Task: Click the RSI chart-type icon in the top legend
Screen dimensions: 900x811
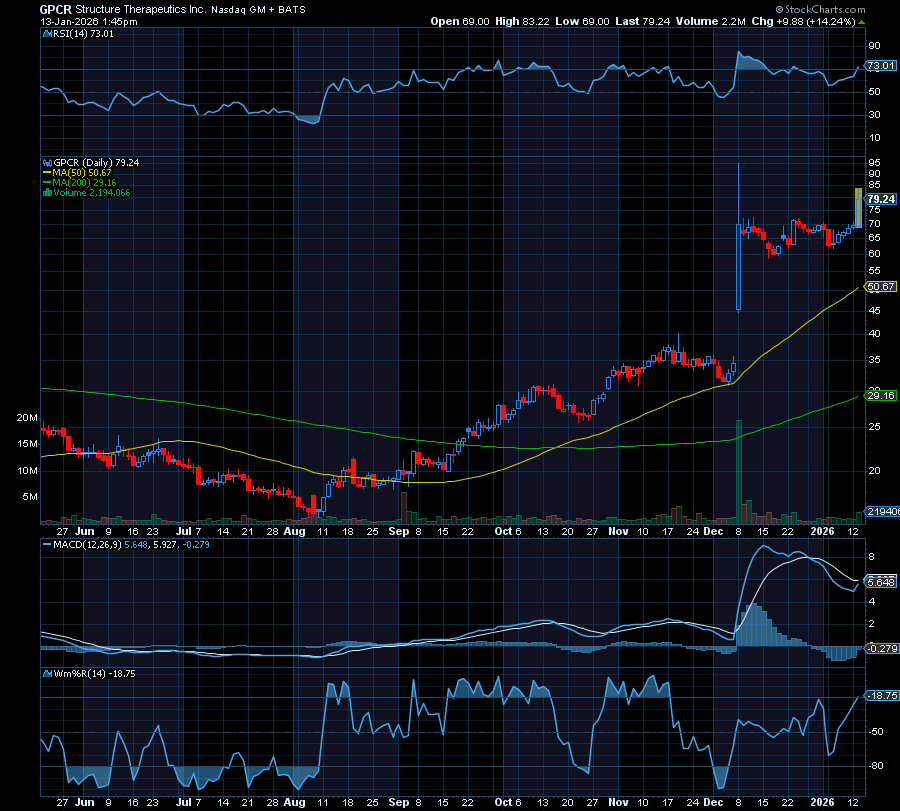Action: 46,33
